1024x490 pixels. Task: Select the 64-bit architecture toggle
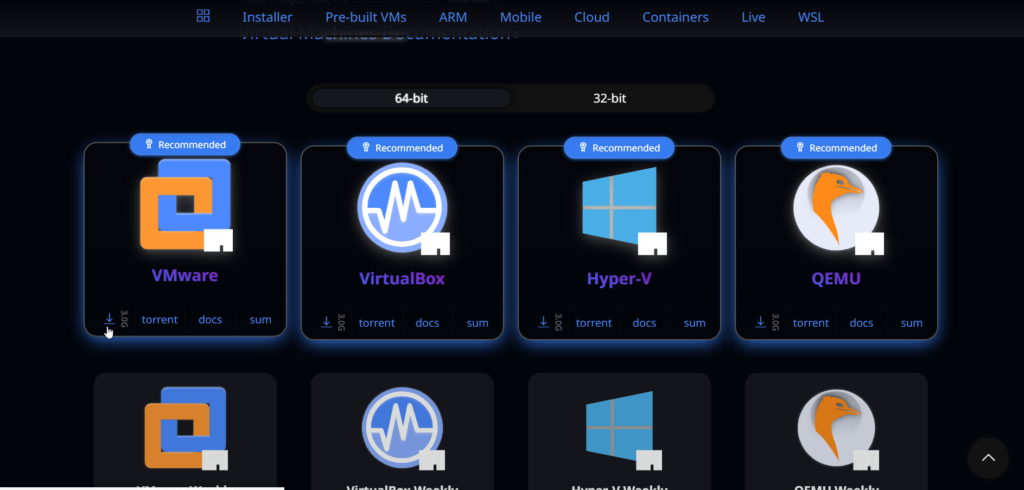tap(411, 99)
